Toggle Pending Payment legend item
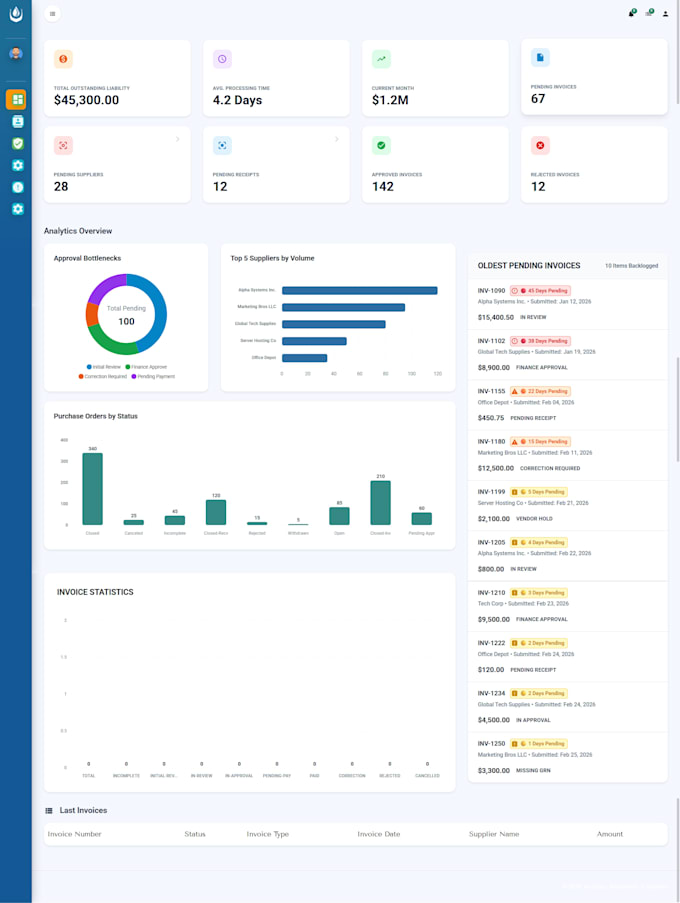The height and width of the screenshot is (903, 680). click(x=152, y=376)
